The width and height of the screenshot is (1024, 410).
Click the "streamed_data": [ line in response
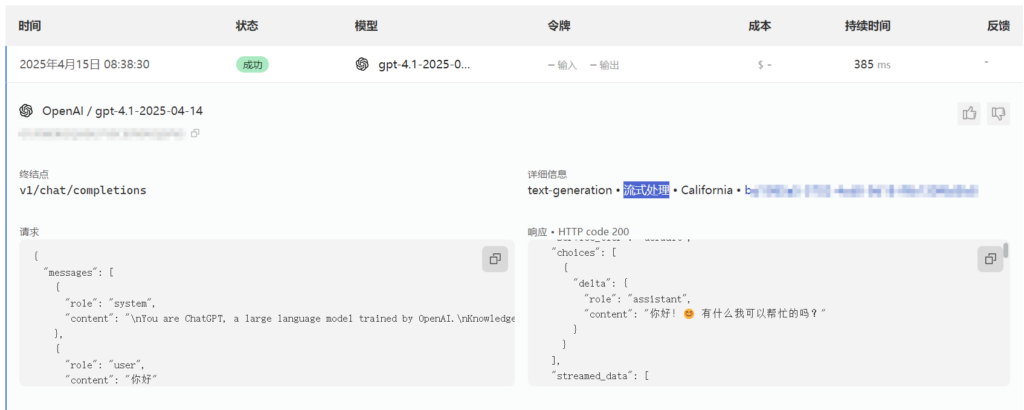point(600,375)
